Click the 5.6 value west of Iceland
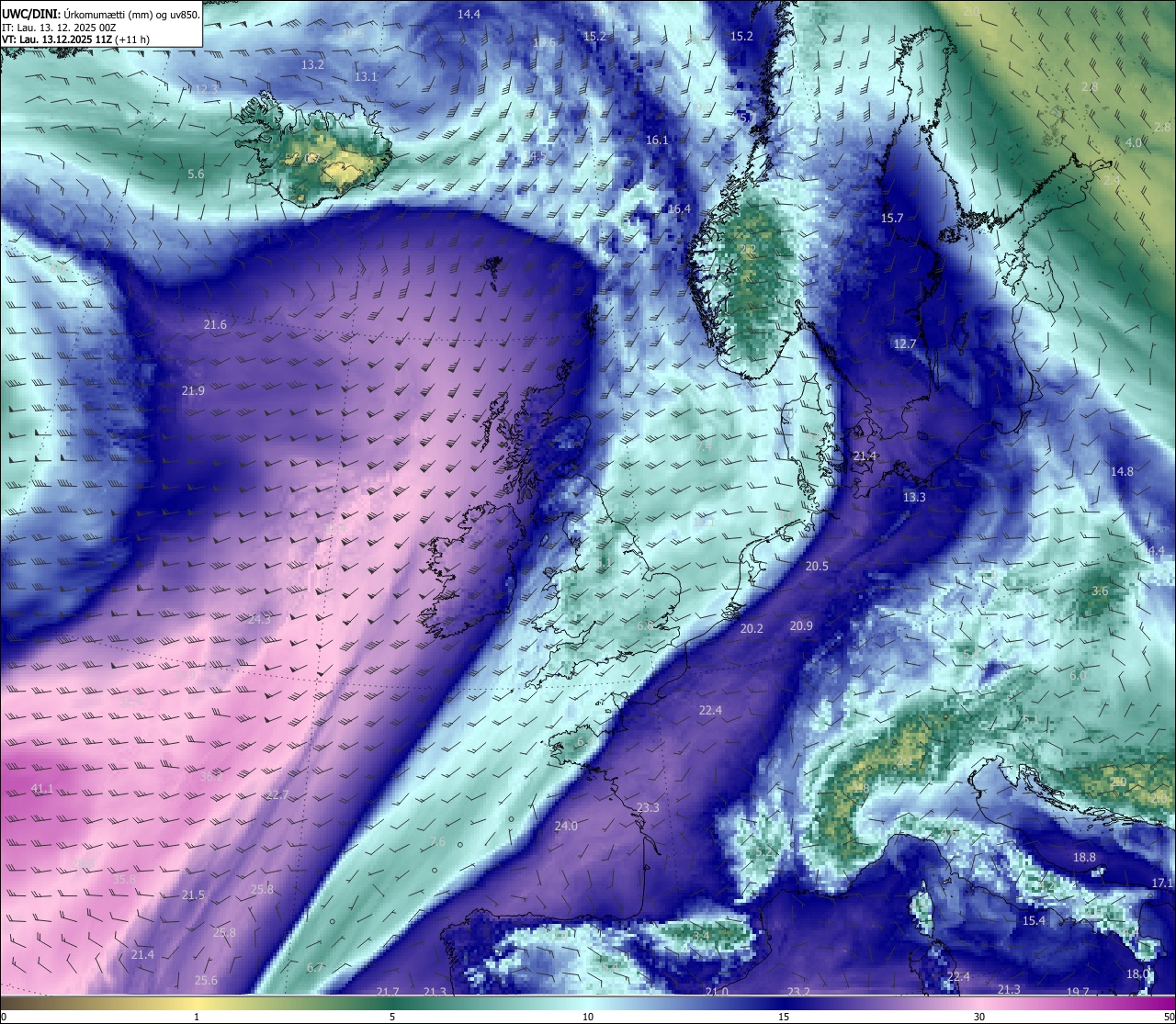Viewport: 1176px width, 1024px height. click(196, 174)
